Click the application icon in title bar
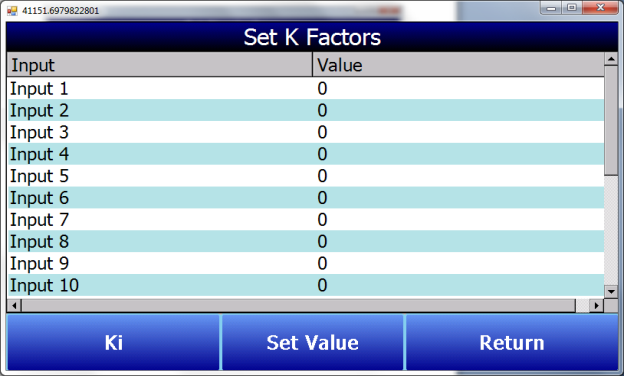 coord(12,11)
